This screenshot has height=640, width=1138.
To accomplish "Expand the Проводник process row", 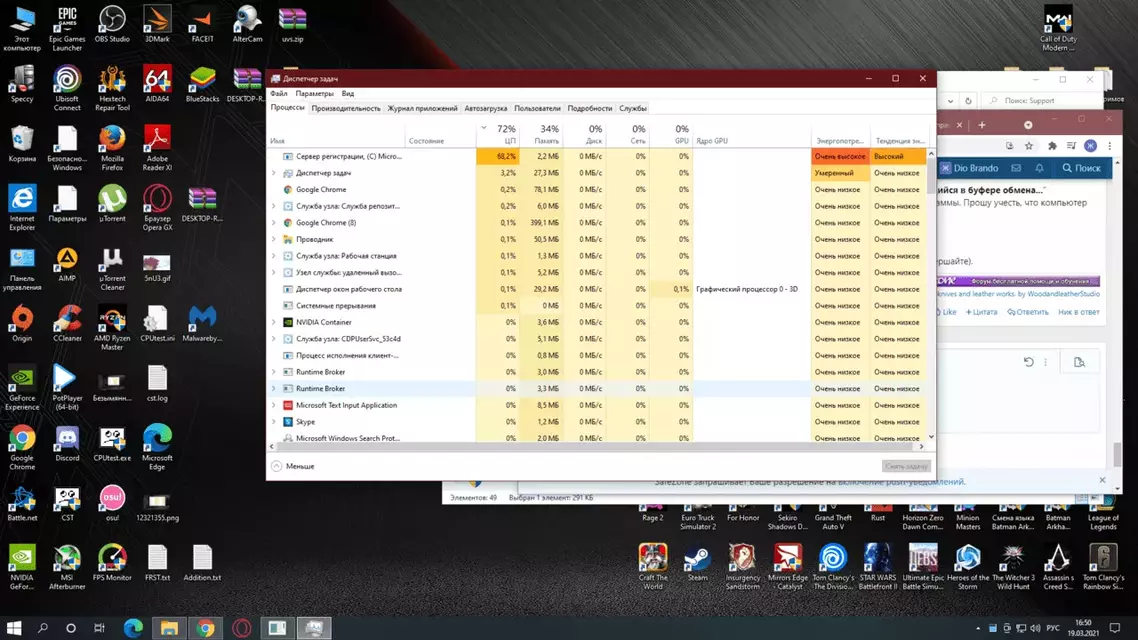I will click(274, 239).
